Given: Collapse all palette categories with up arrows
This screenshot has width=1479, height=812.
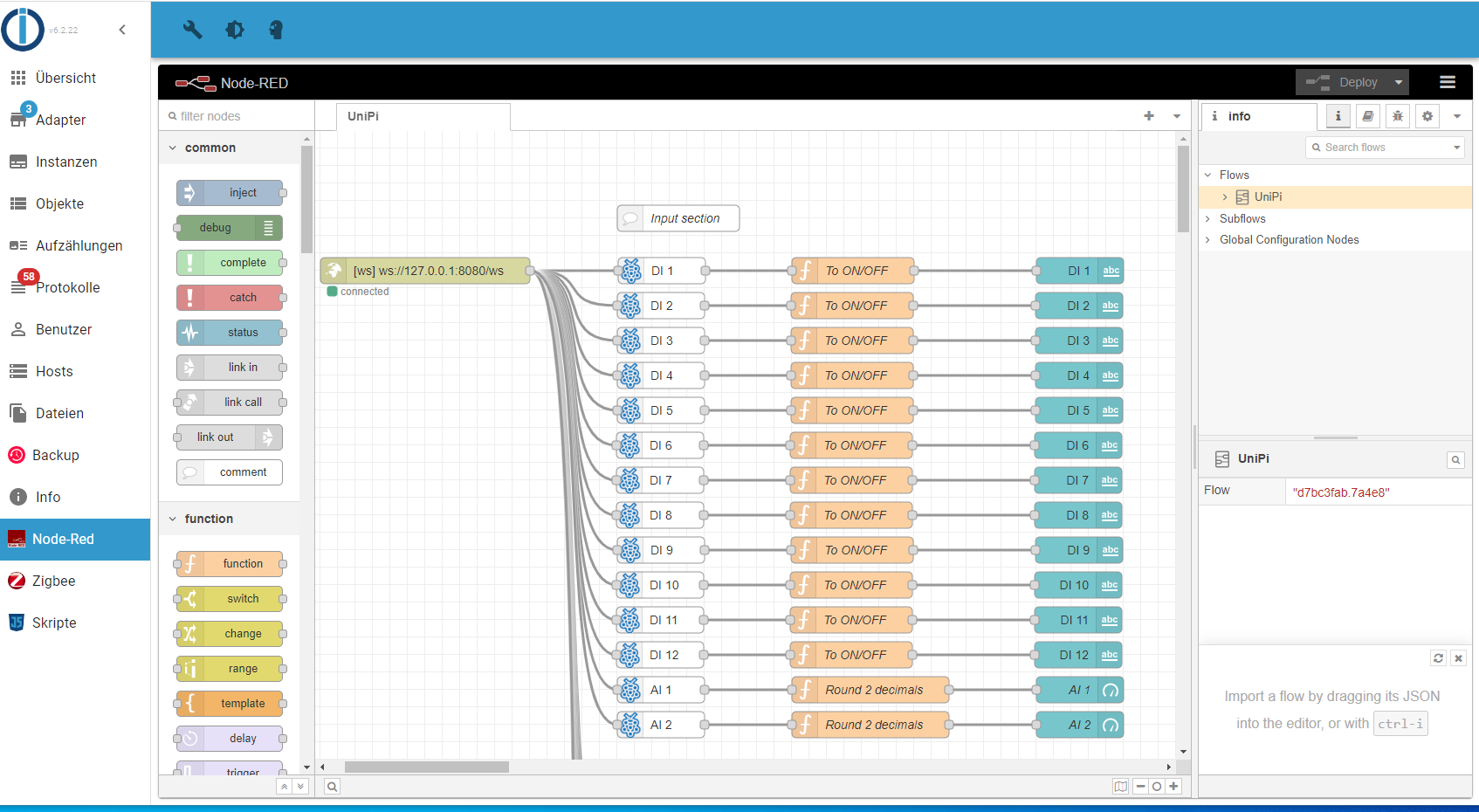Looking at the screenshot, I should click(284, 787).
